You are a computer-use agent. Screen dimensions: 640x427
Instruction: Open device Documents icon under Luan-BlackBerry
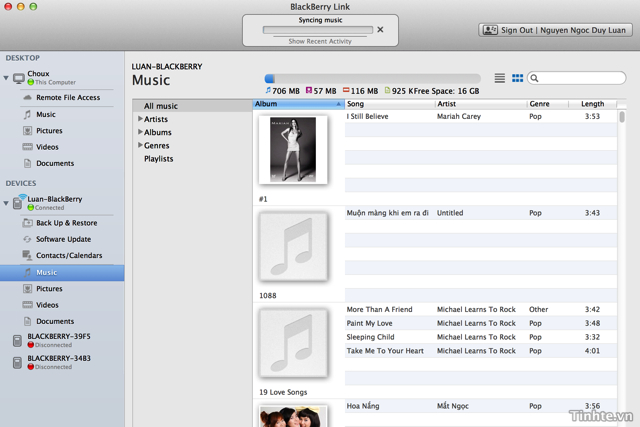coord(27,321)
